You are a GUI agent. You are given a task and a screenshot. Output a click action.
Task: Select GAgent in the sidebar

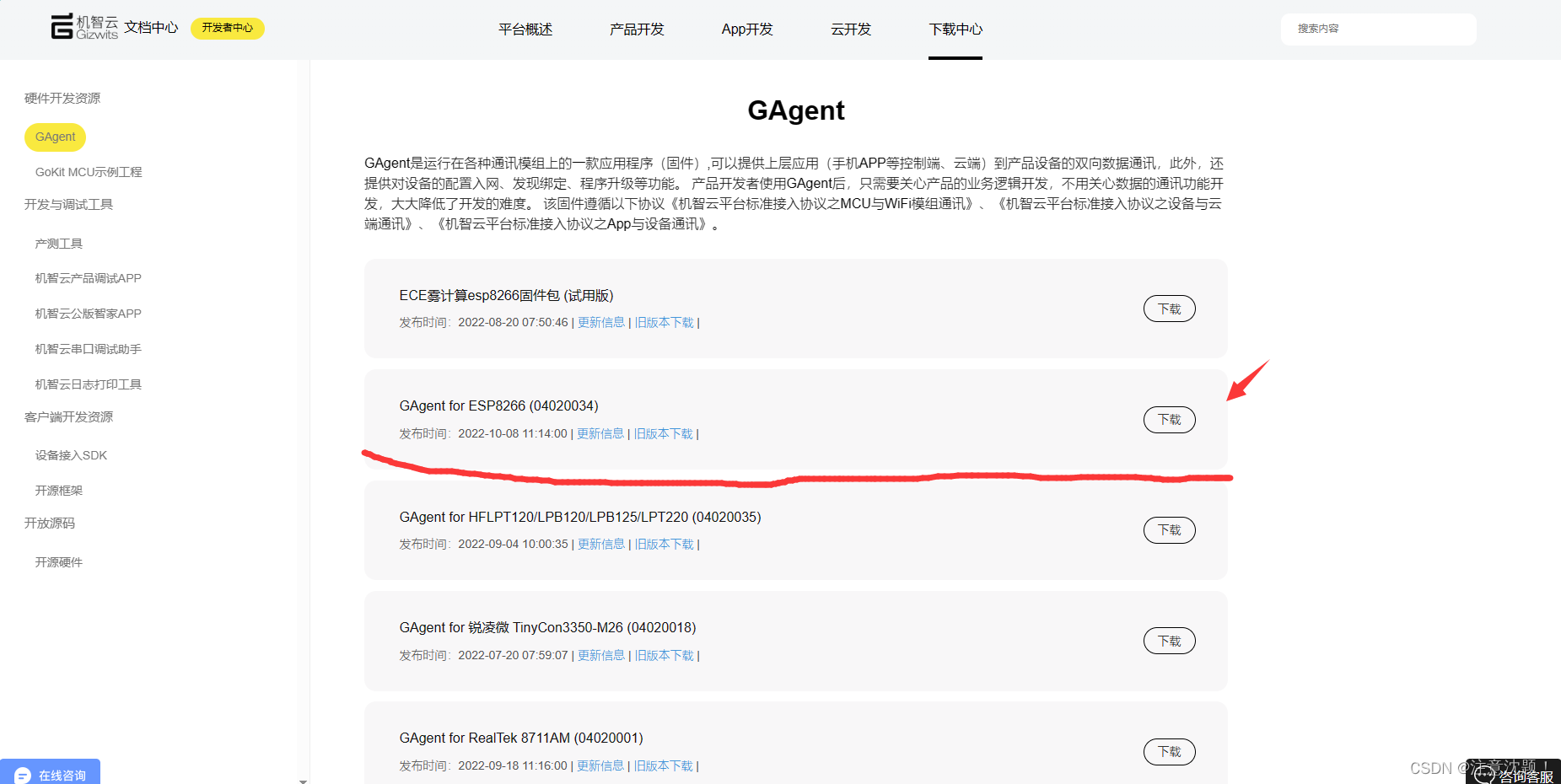coord(55,137)
